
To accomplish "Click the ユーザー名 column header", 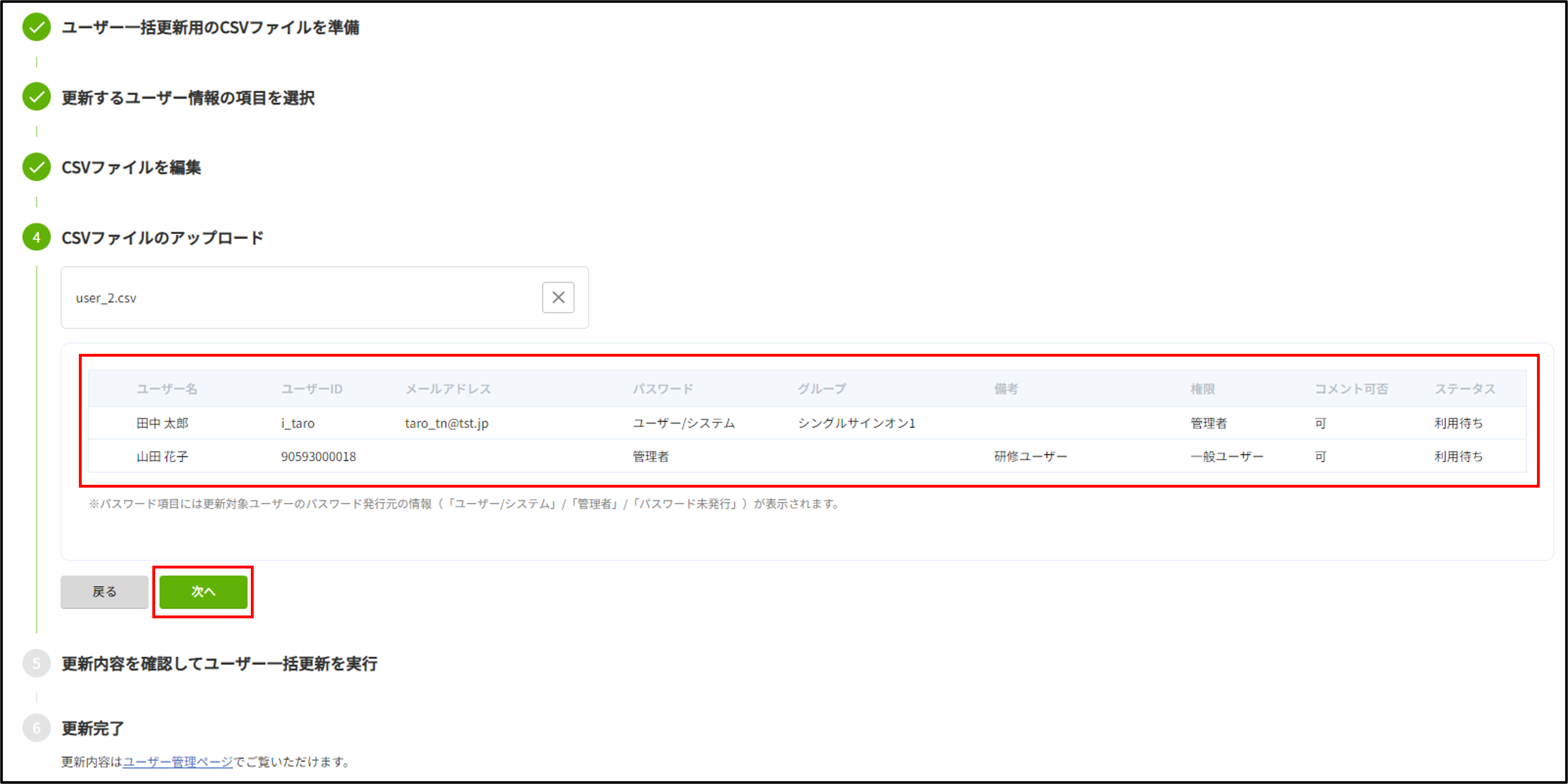I will pyautogui.click(x=167, y=389).
